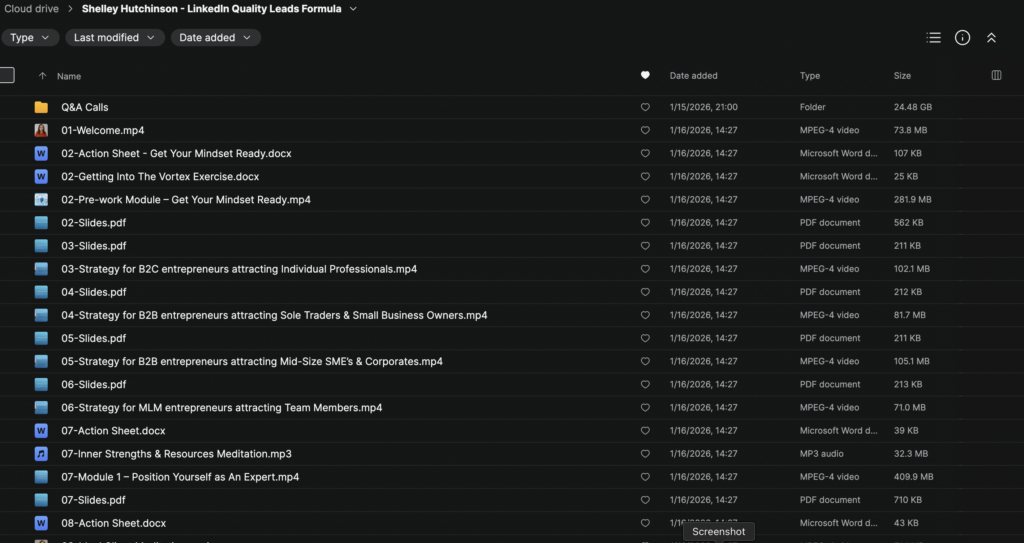Open the info panel icon
Image resolution: width=1024 pixels, height=543 pixels.
click(x=962, y=38)
